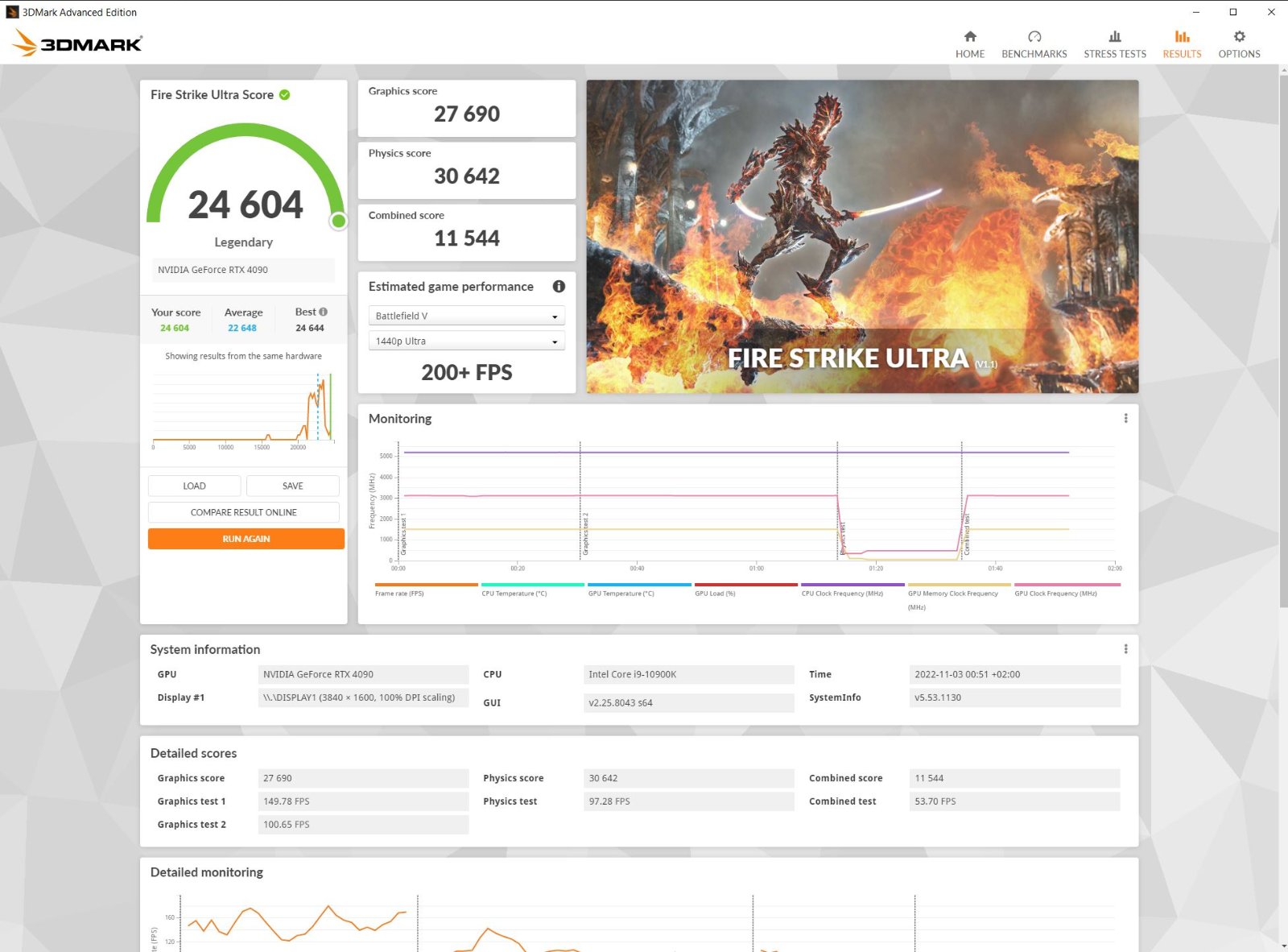The height and width of the screenshot is (952, 1288).
Task: Click Combined test value 53.70 FPS
Action: pos(1014,801)
